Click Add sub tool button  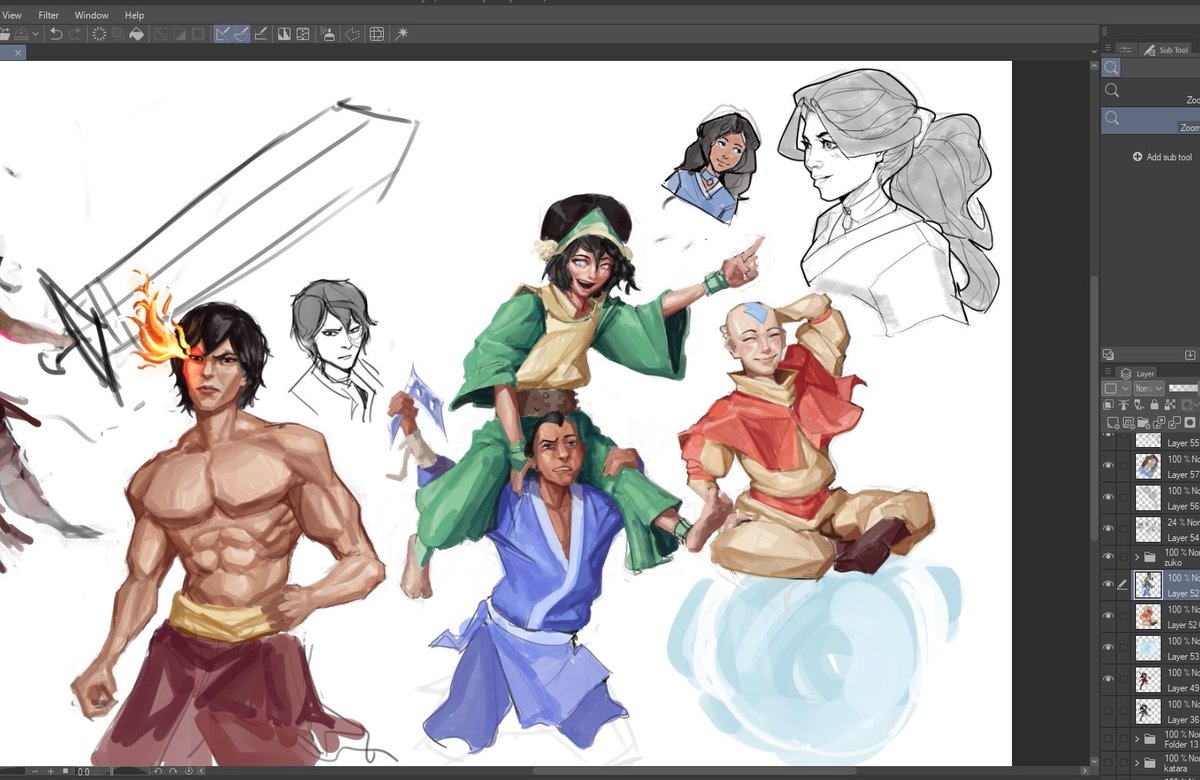1162,157
